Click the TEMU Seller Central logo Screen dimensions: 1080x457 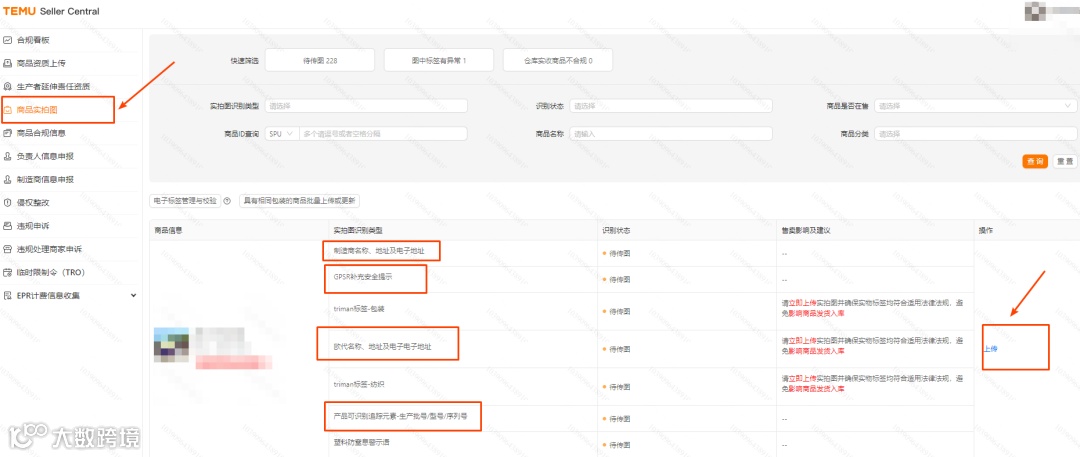pos(51,11)
